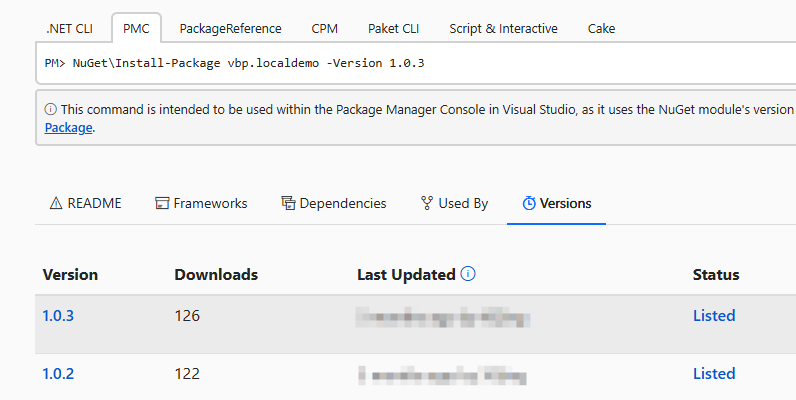Image resolution: width=796 pixels, height=400 pixels.
Task: Click the Last Updated info icon
Action: click(x=468, y=274)
